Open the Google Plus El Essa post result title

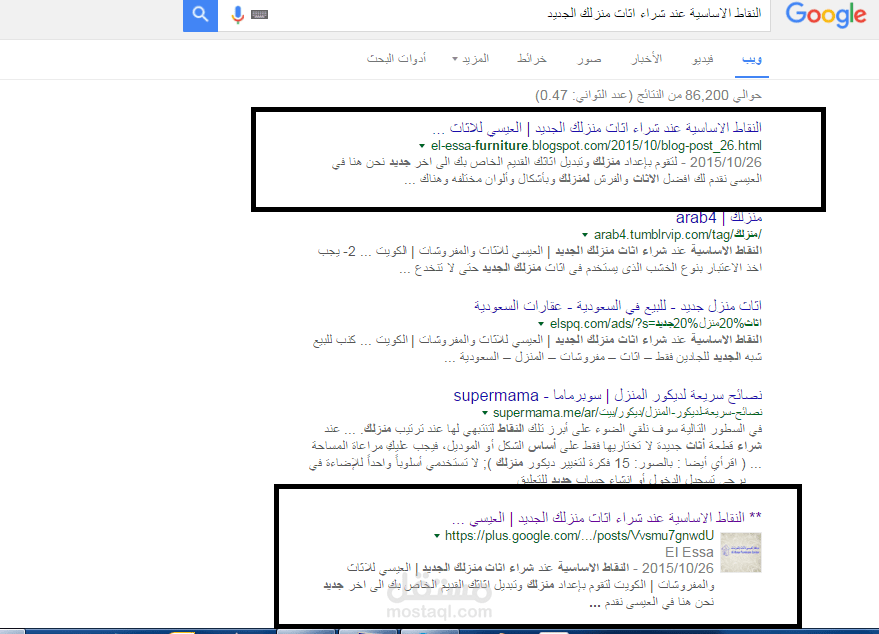click(x=607, y=517)
